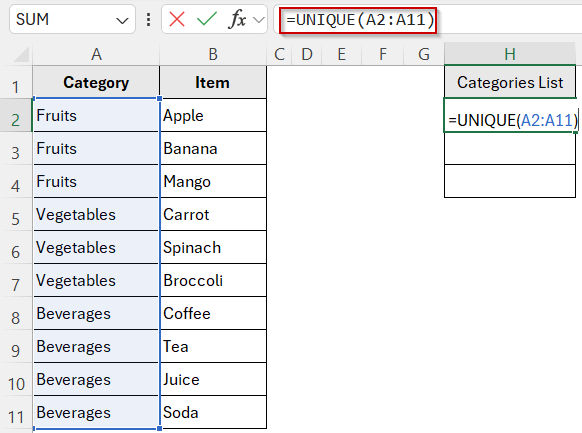Image resolution: width=582 pixels, height=433 pixels.
Task: Click the formula bar options three-dot handle
Action: 148,19
